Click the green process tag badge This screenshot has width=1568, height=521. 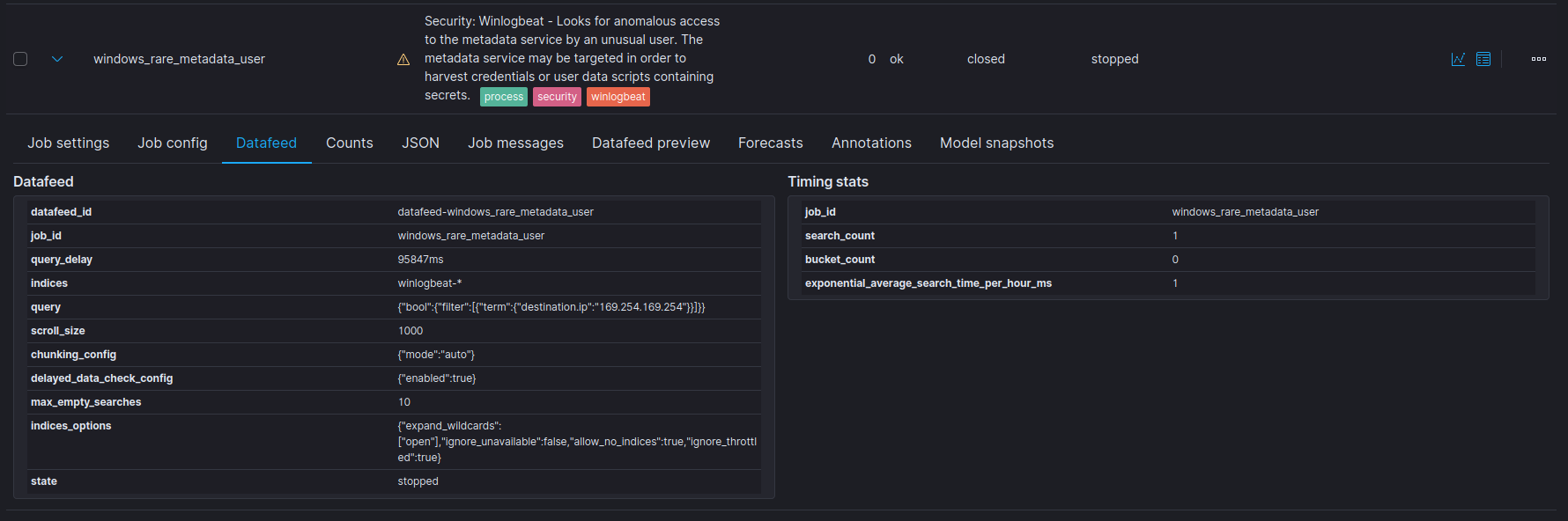point(504,97)
